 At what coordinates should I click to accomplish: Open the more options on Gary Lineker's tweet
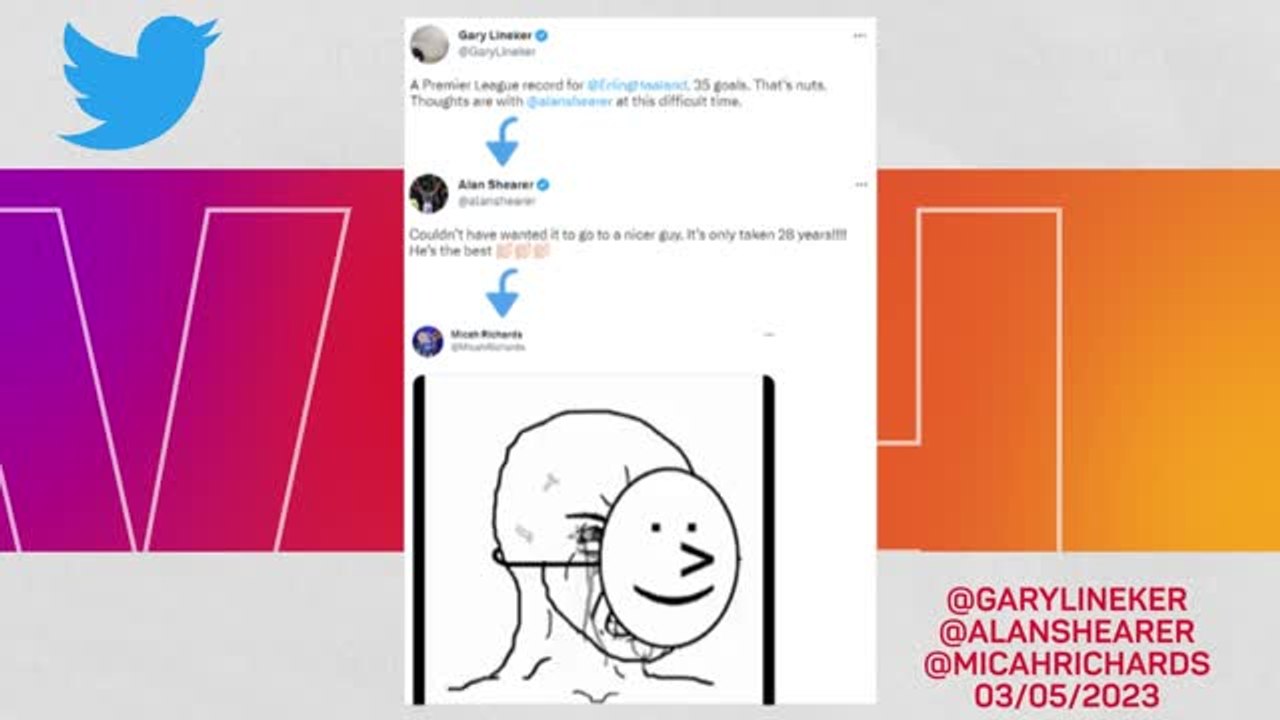[x=860, y=35]
